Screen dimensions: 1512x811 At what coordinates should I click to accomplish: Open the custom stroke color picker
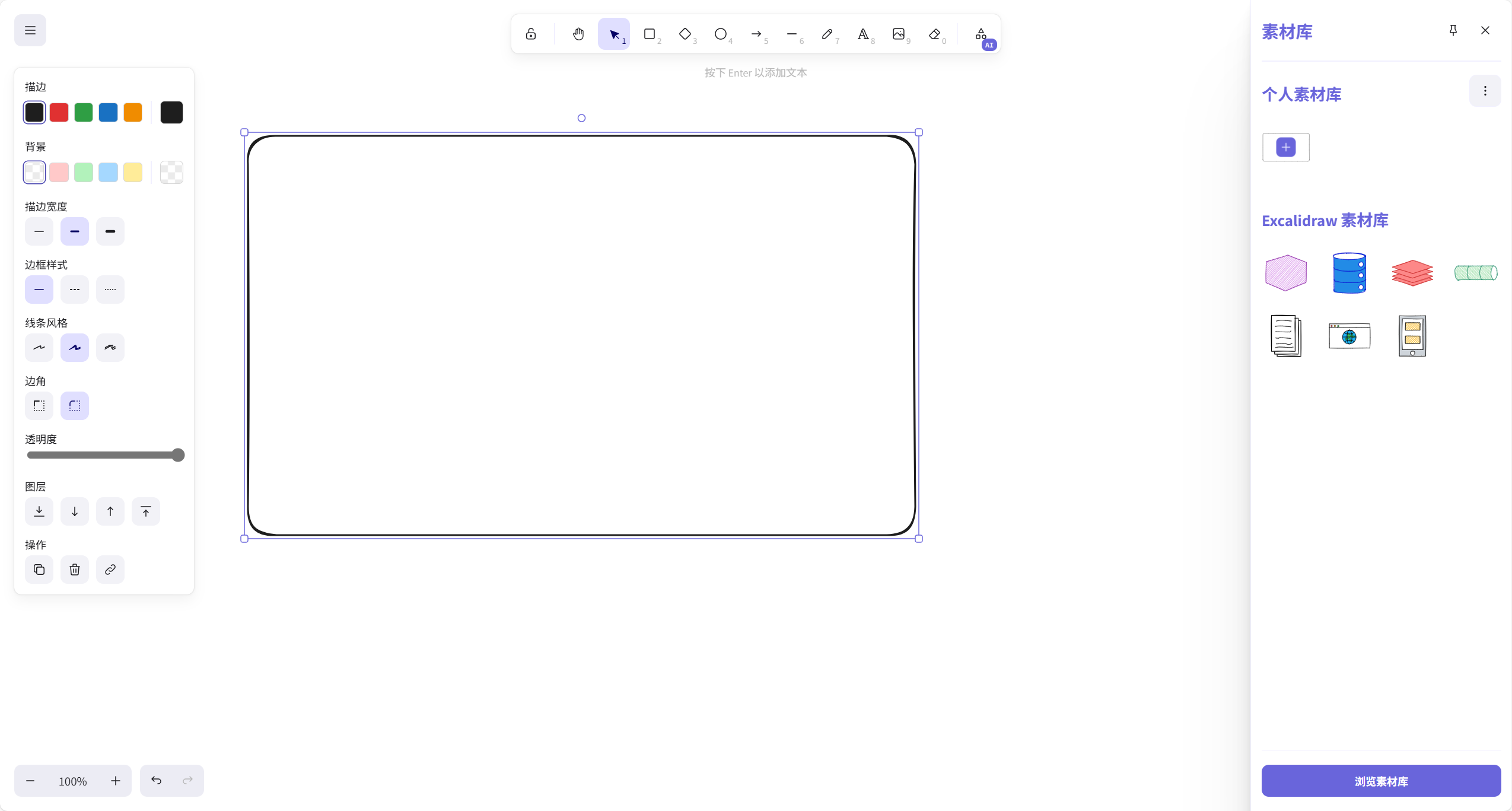[x=171, y=112]
